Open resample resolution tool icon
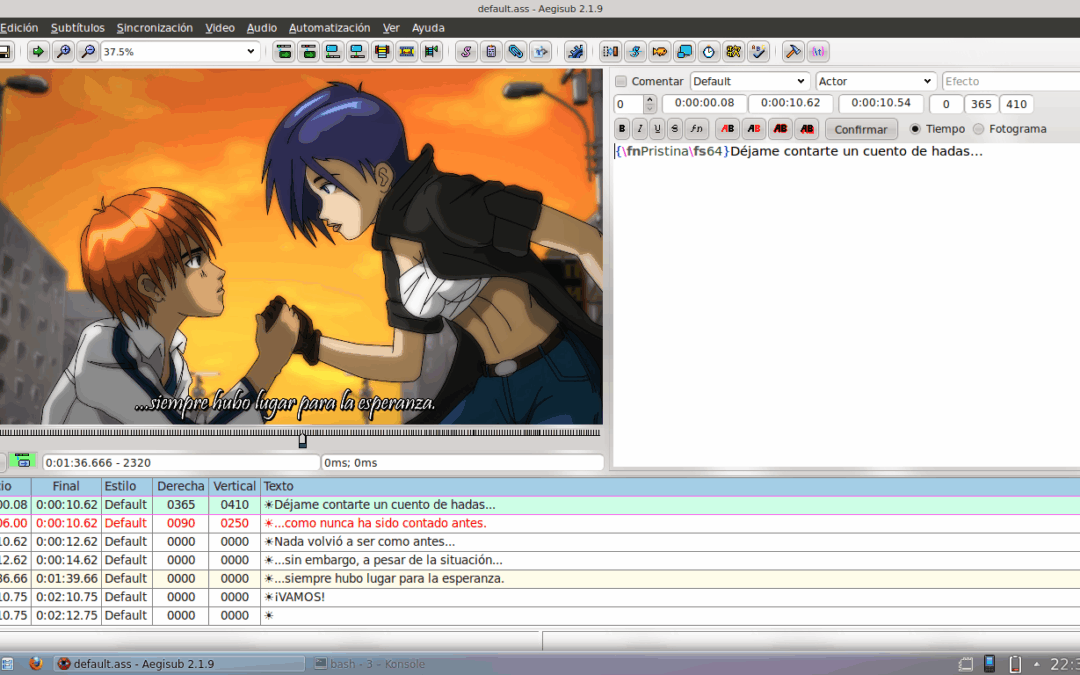1080x675 pixels. click(x=685, y=52)
